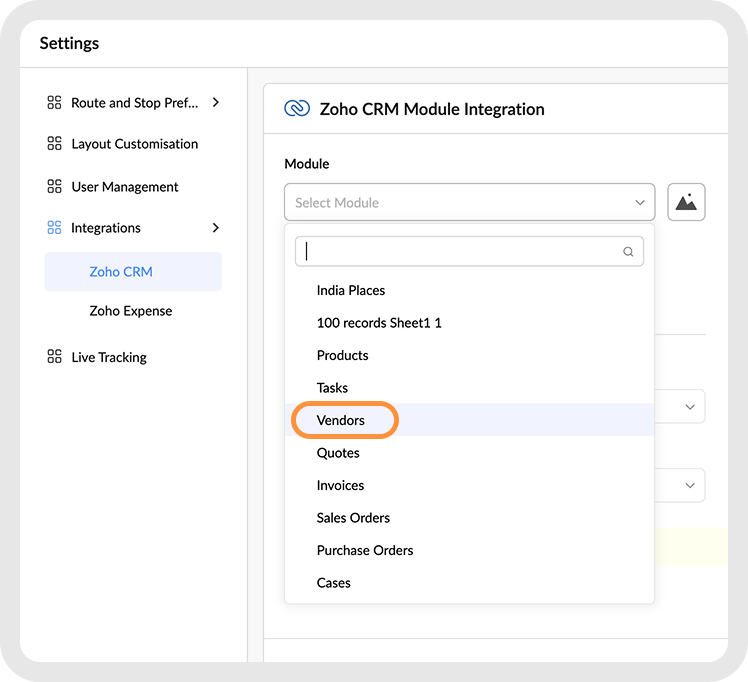This screenshot has height=682, width=748.
Task: Click the image icon button beside module selector
Action: [686, 202]
